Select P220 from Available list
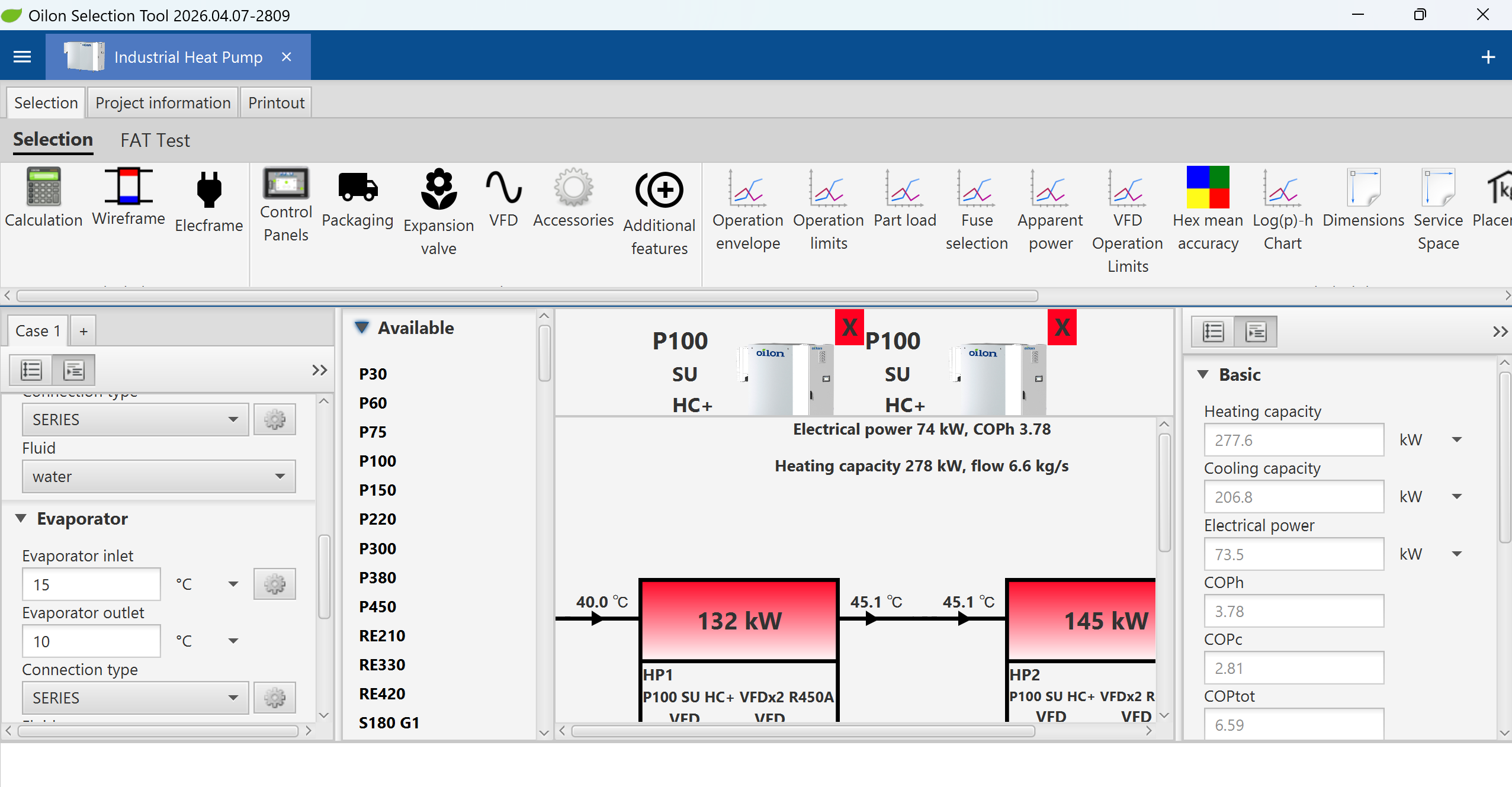1512x787 pixels. click(377, 519)
